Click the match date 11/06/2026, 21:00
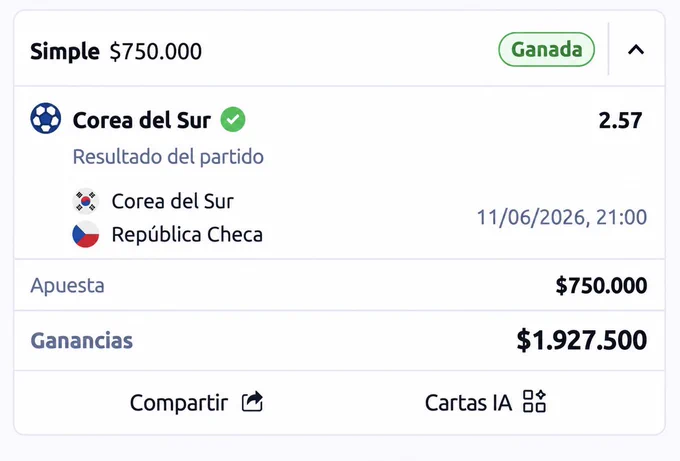The image size is (680, 461). tap(562, 217)
